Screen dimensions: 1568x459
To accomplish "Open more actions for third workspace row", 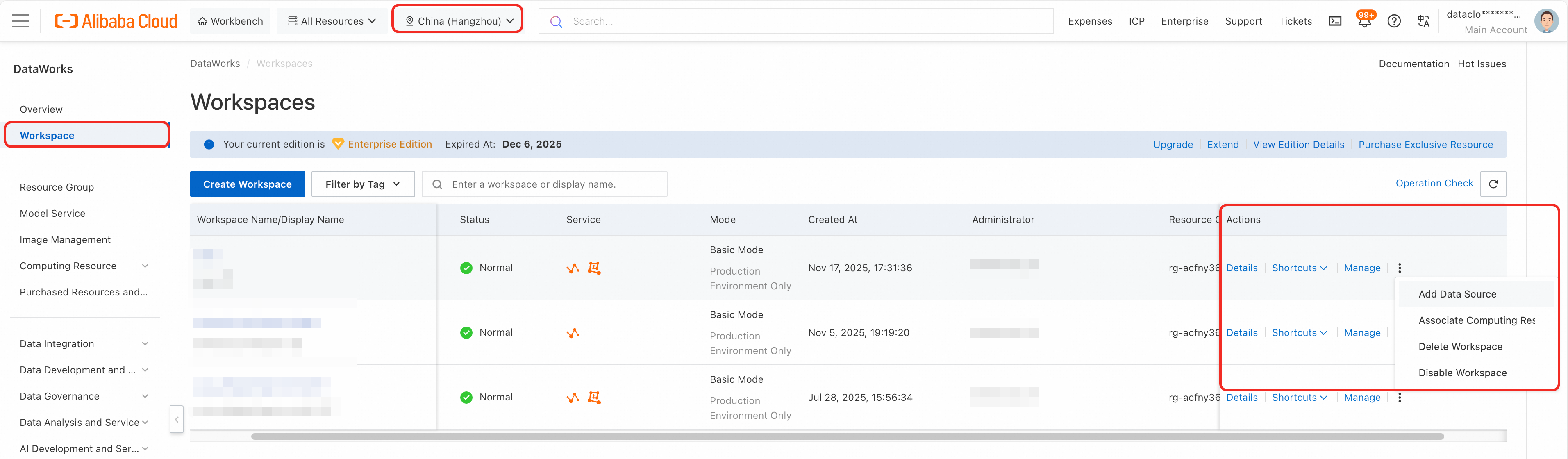I will pyautogui.click(x=1400, y=398).
